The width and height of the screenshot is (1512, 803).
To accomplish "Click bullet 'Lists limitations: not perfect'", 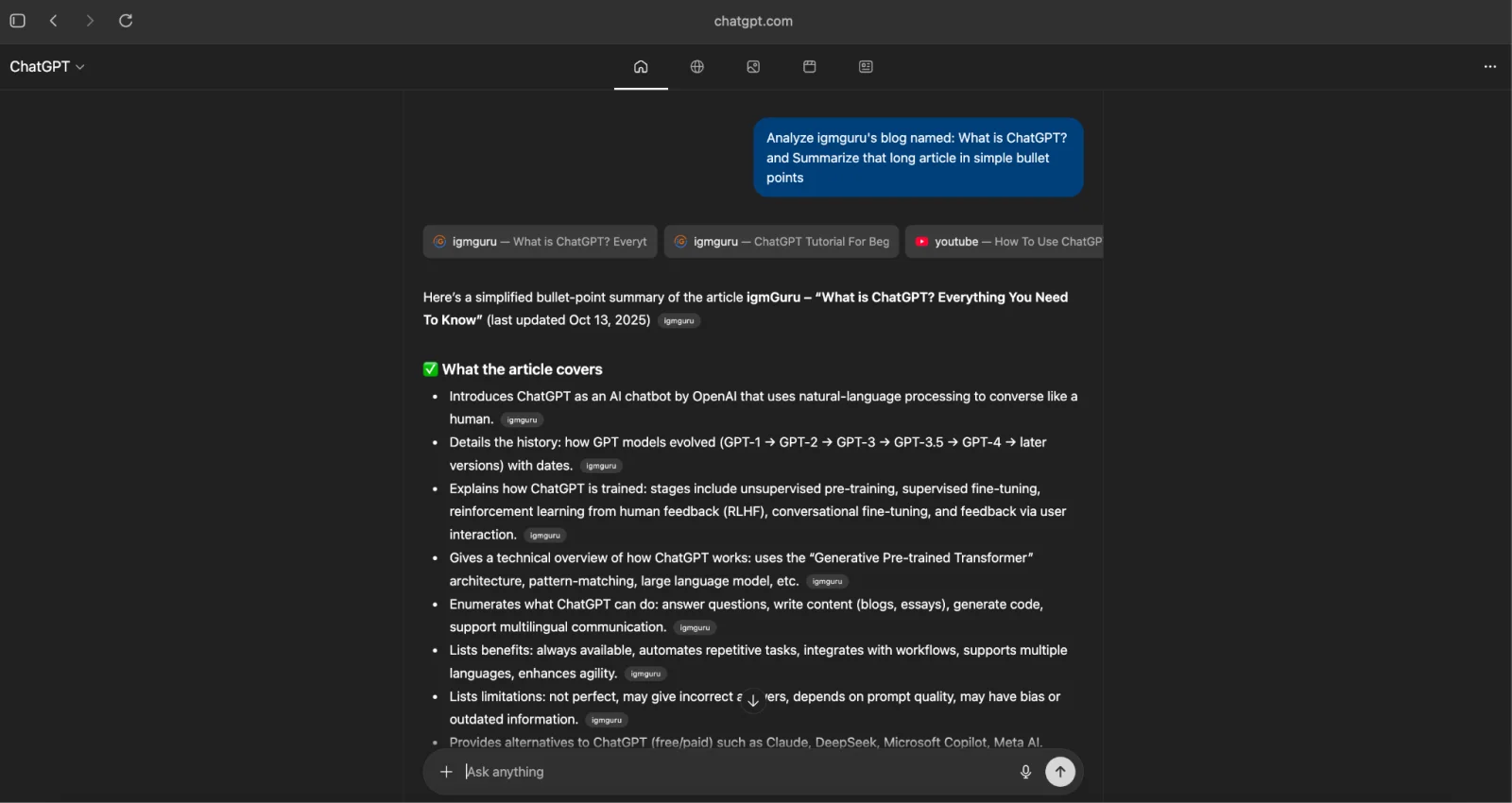I will tap(755, 709).
